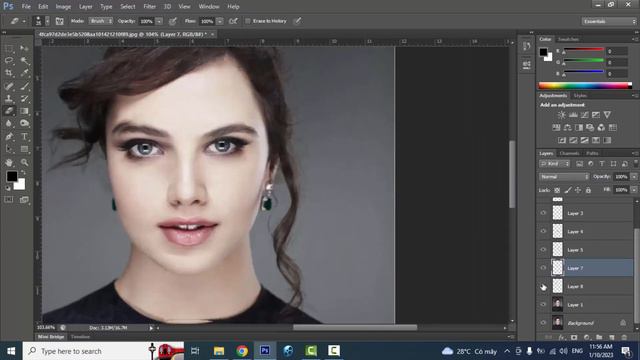Add a Photo Filter adjustment
This screenshot has height=360, width=640.
click(x=590, y=128)
